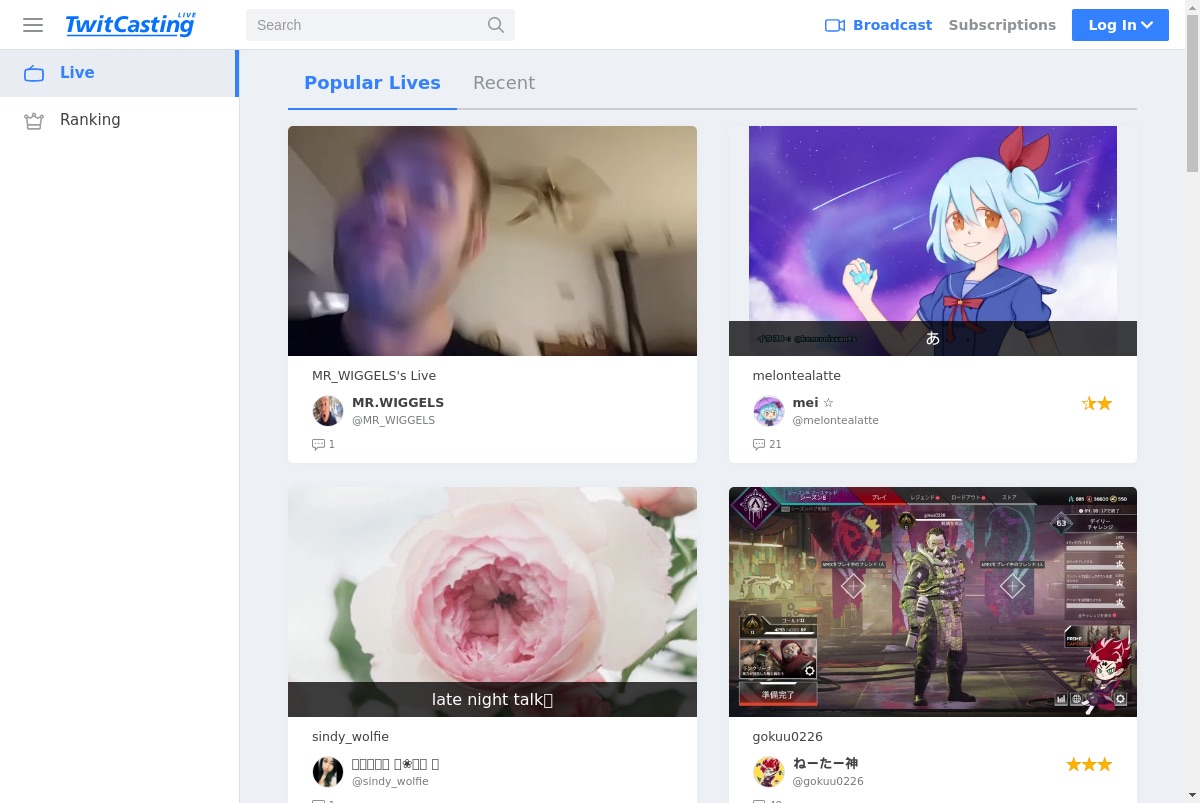The image size is (1200, 803).
Task: Open Subscriptions page
Action: (x=1002, y=25)
